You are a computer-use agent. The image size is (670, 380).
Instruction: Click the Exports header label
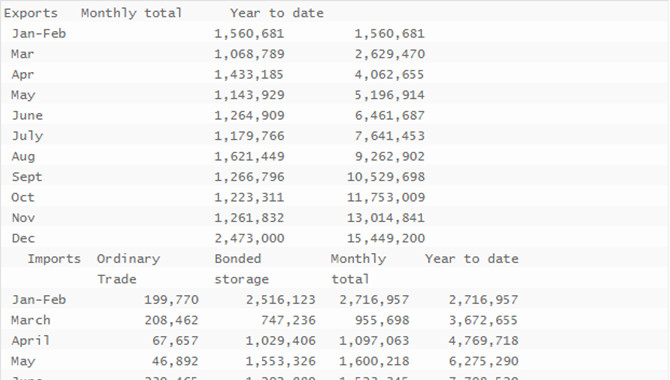coord(30,13)
